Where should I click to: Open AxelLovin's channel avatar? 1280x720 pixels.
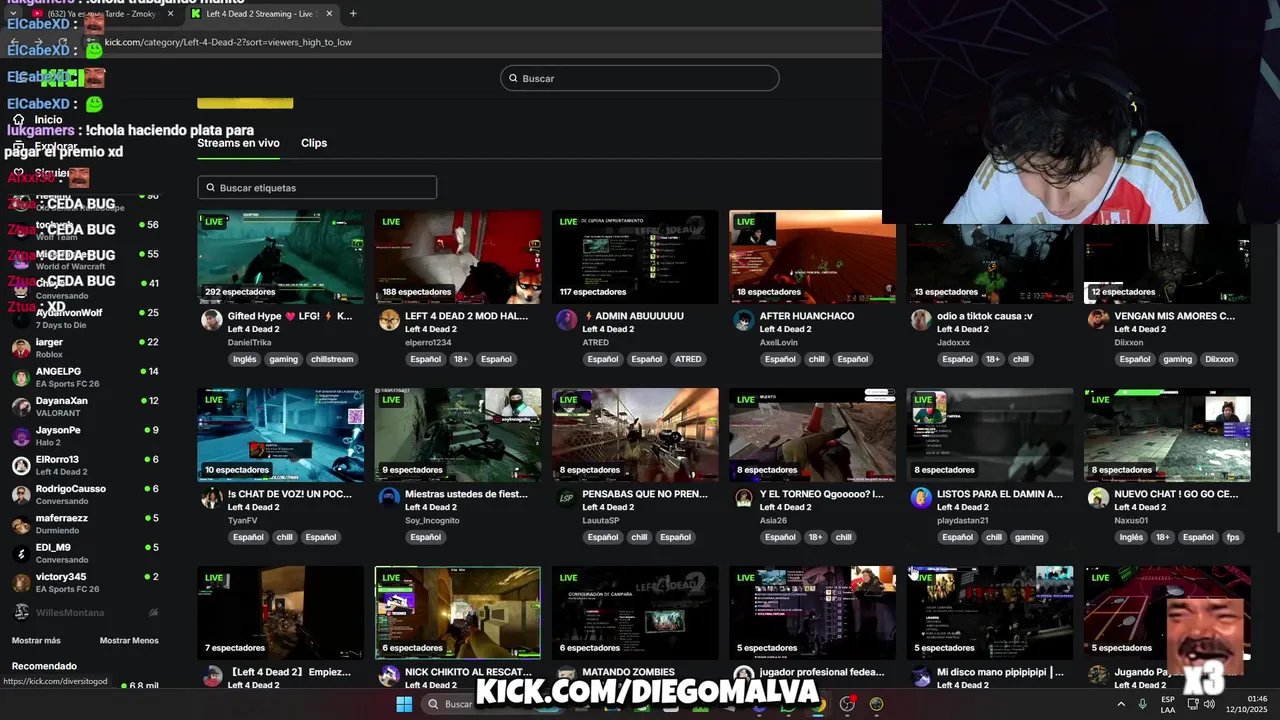coord(744,320)
